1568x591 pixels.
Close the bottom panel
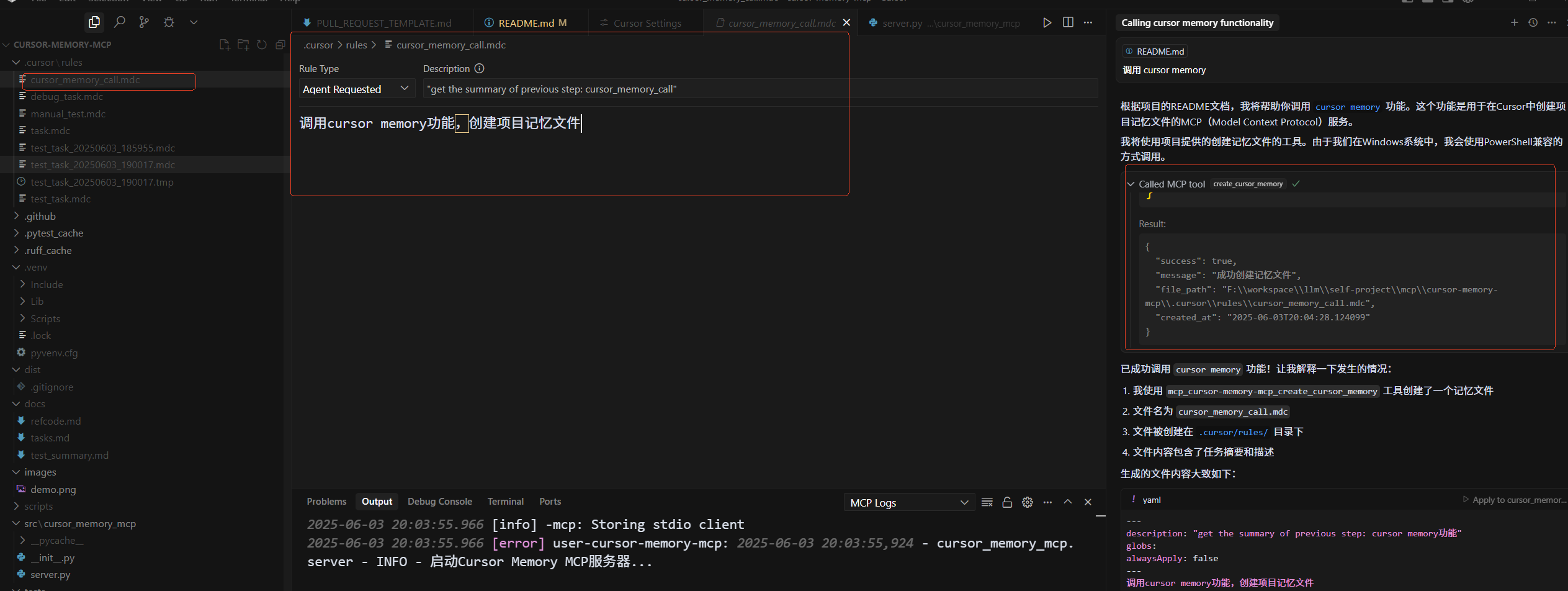point(1088,502)
